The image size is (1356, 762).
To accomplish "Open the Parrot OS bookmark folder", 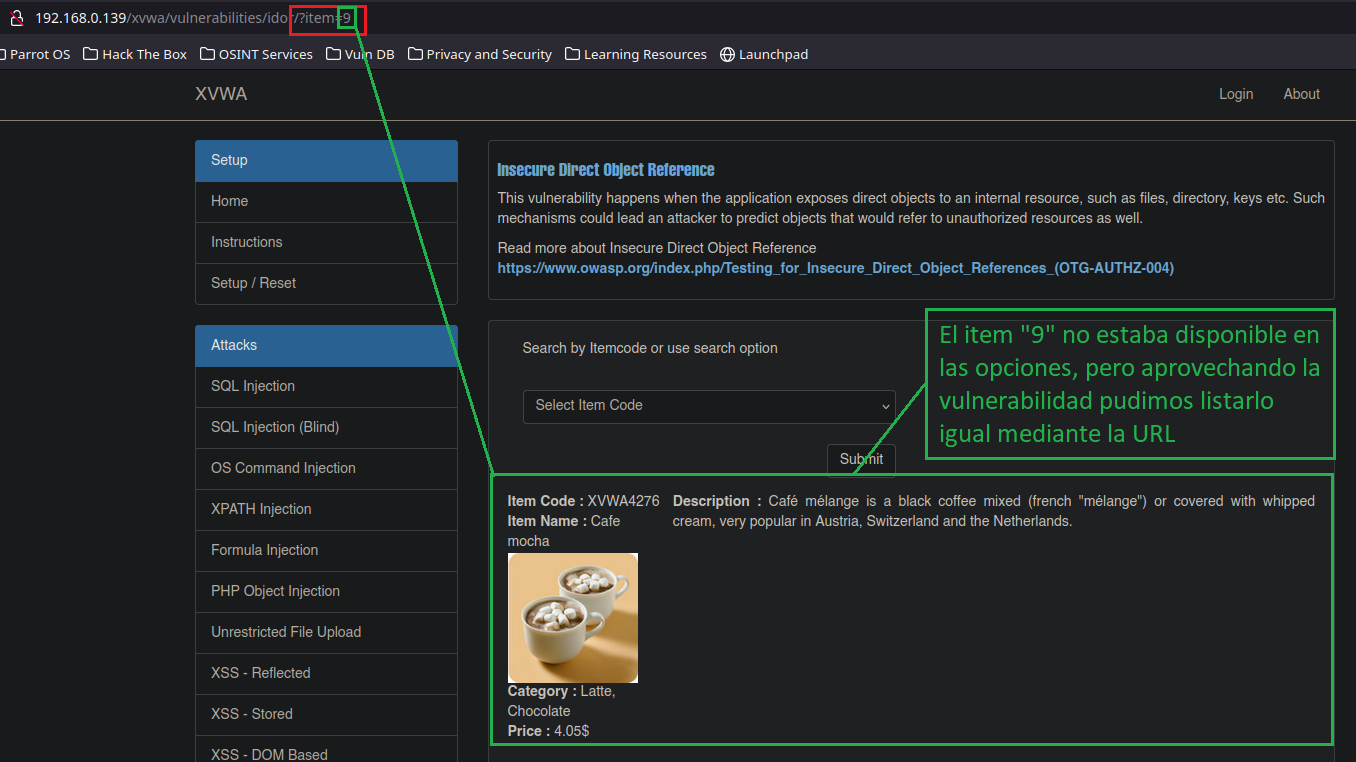I will (x=36, y=54).
